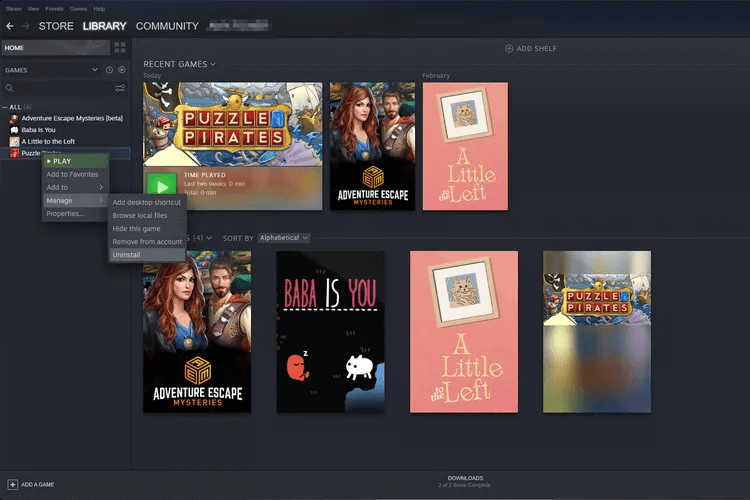This screenshot has width=750, height=500.
Task: Click the Add Shelf button
Action: (x=530, y=48)
